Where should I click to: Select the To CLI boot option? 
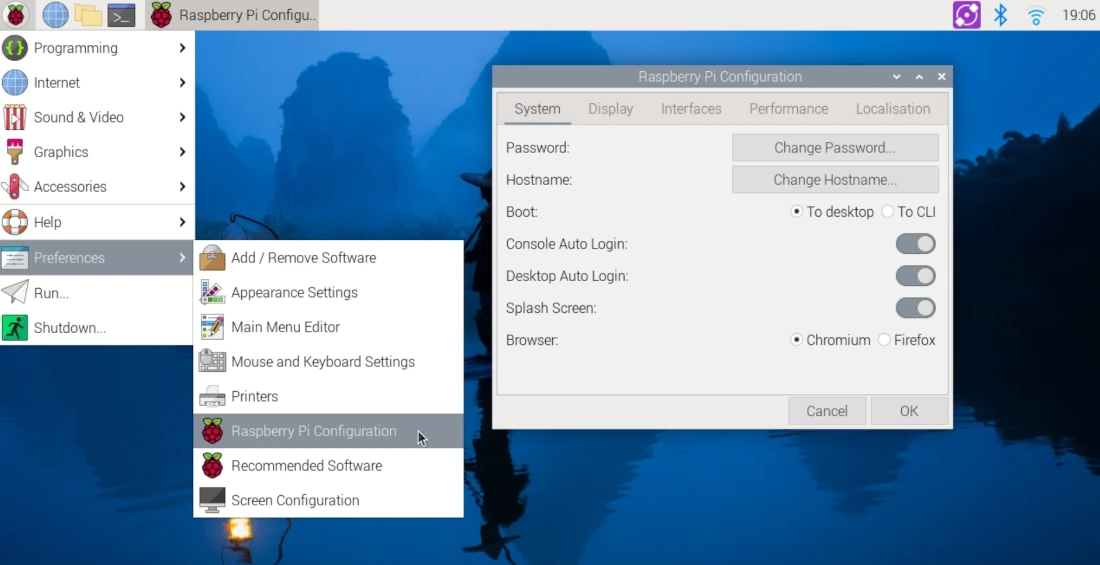click(908, 212)
